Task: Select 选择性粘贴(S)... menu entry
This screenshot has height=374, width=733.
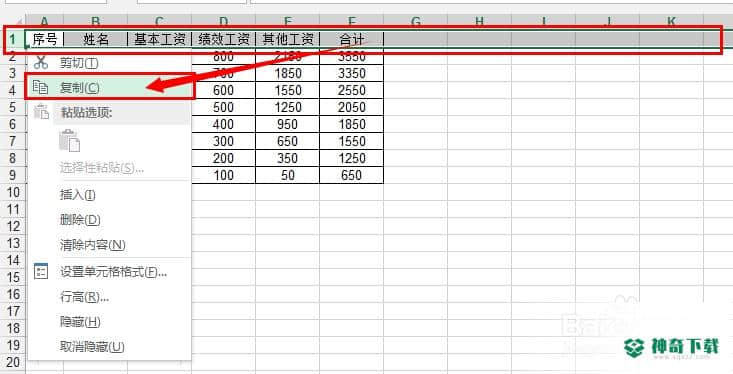Action: (101, 168)
